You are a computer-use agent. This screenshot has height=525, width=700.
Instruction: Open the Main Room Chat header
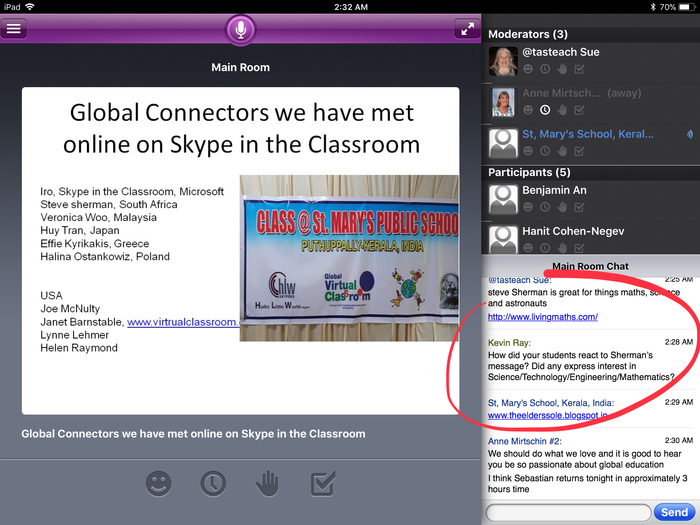(x=590, y=266)
